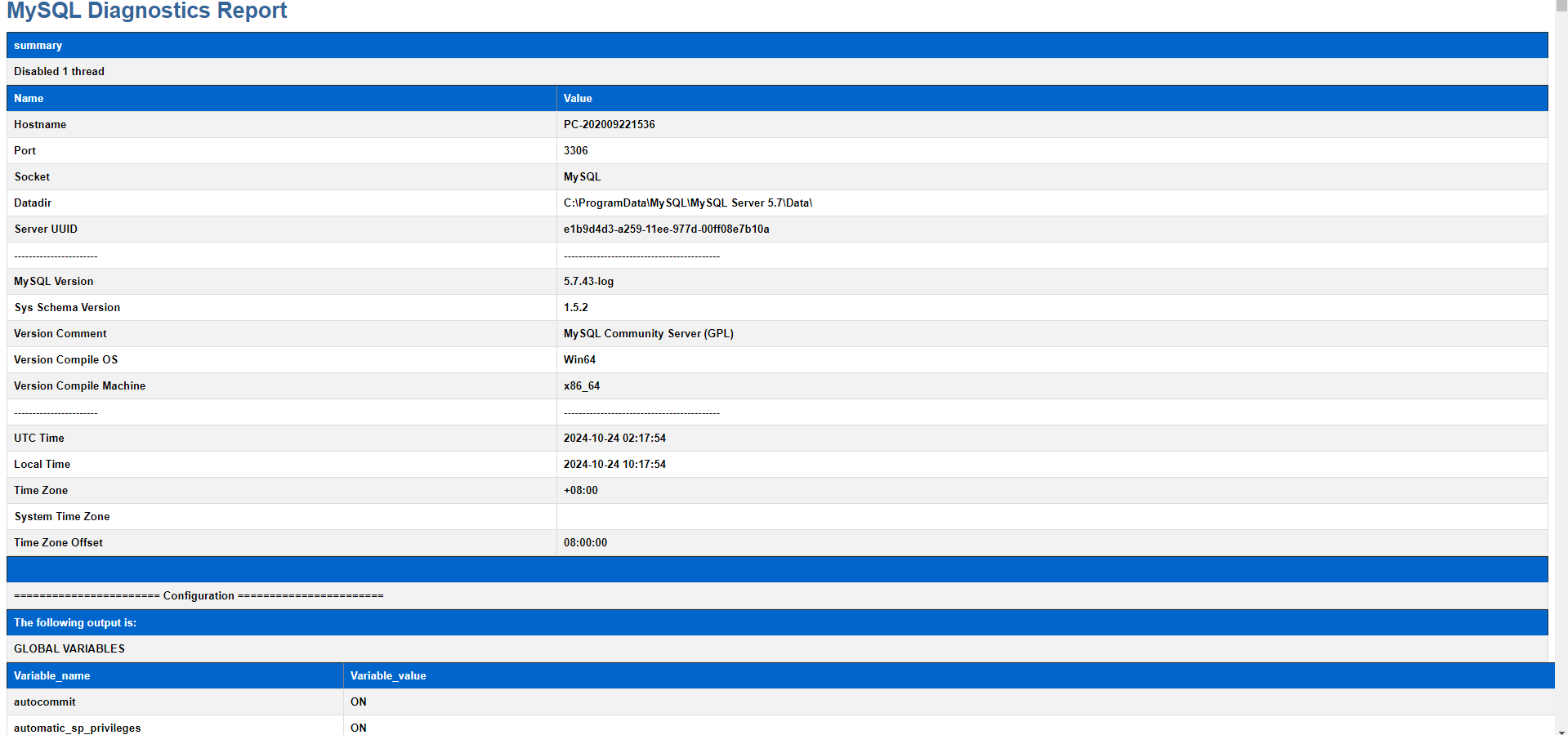Viewport: 1568px width, 735px height.
Task: Select "The following output is:" header
Action: click(75, 623)
